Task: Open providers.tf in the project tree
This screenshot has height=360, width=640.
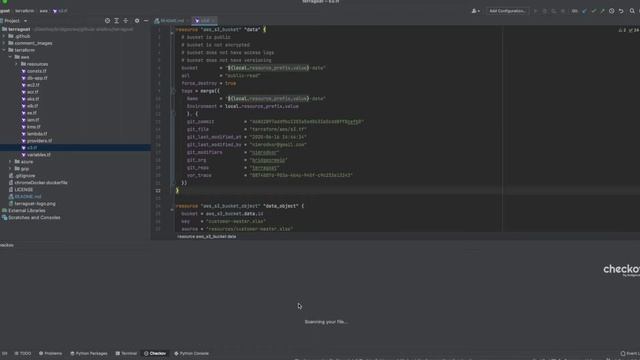Action: (40, 141)
